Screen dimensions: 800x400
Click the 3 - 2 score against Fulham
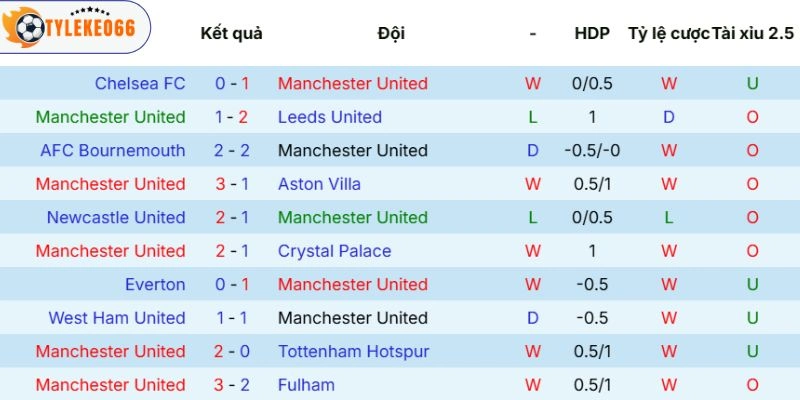click(x=232, y=385)
